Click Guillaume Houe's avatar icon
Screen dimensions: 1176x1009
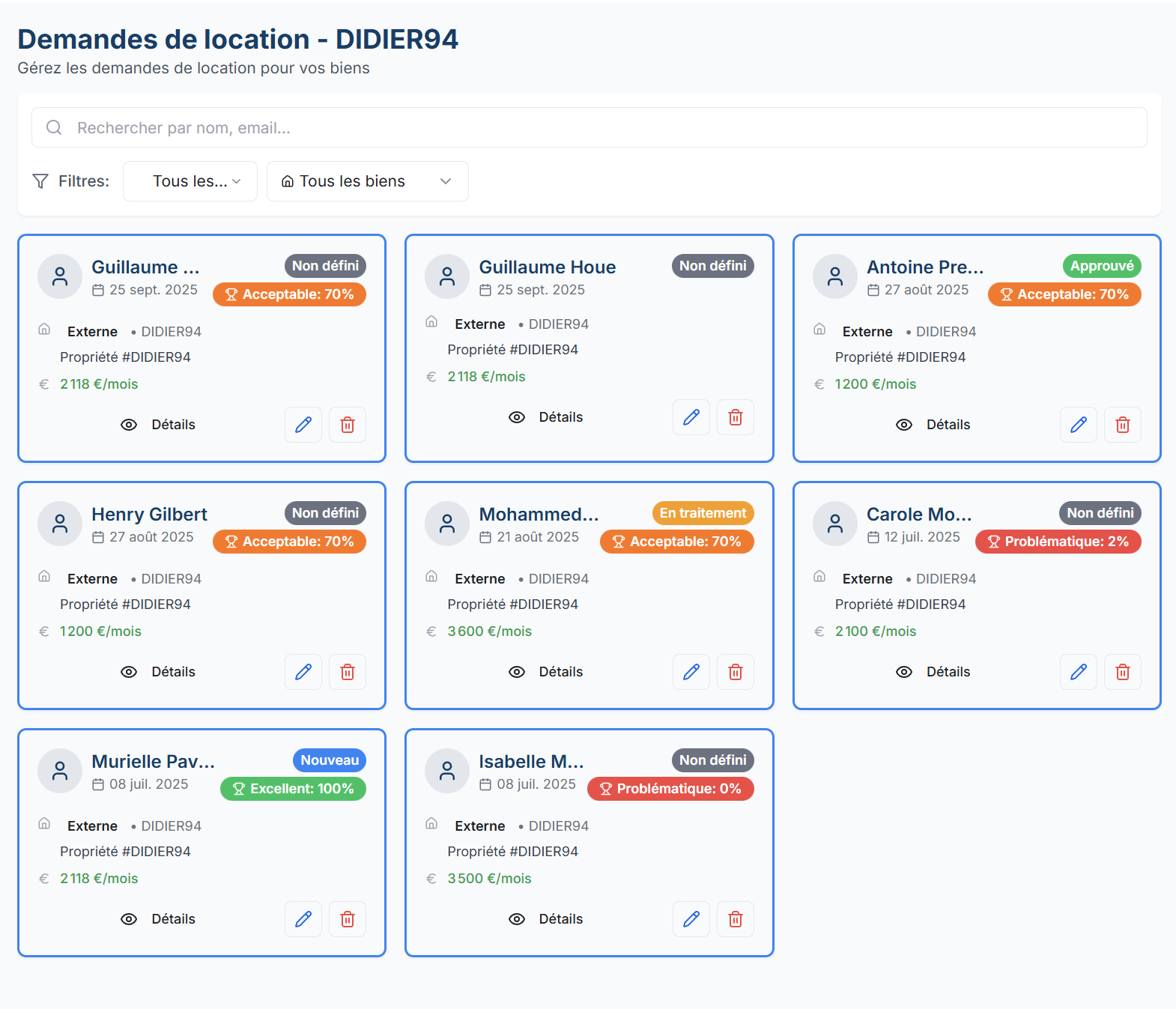point(447,276)
